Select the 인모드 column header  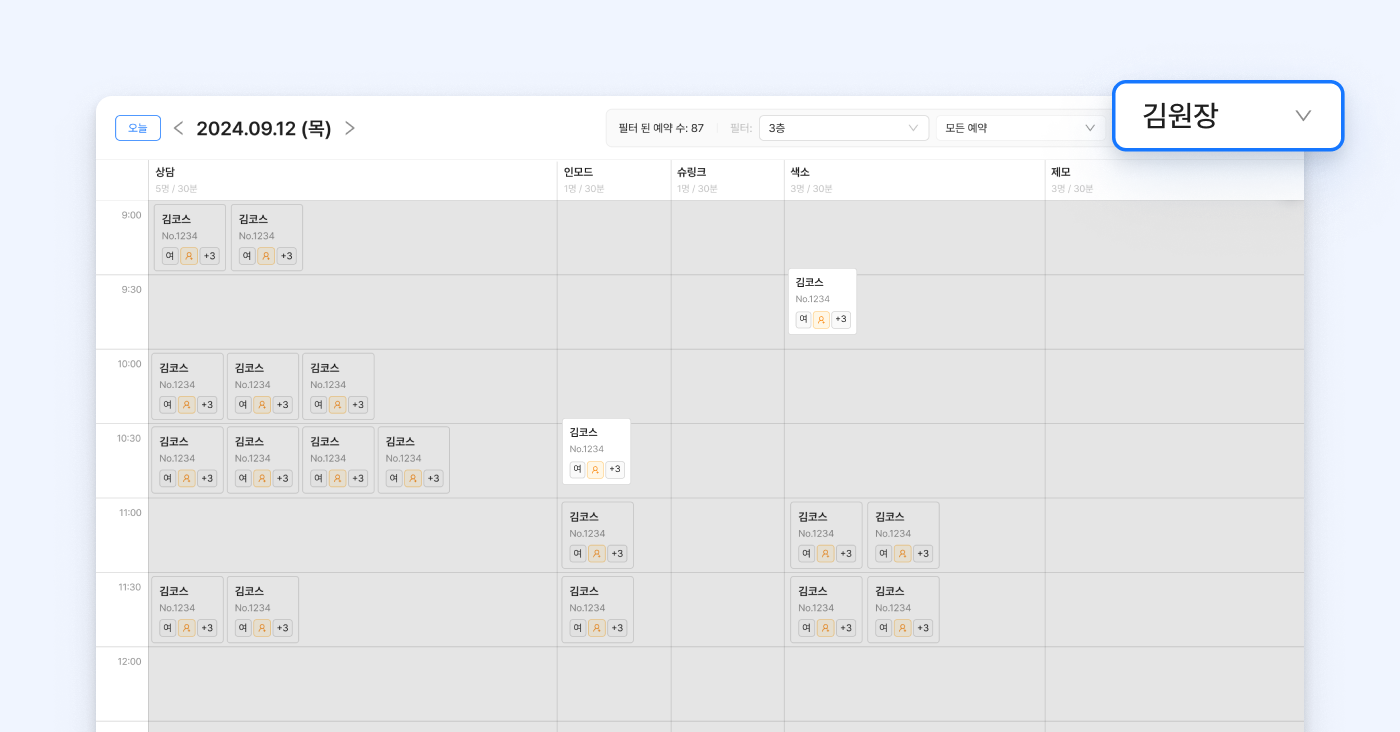(x=614, y=180)
